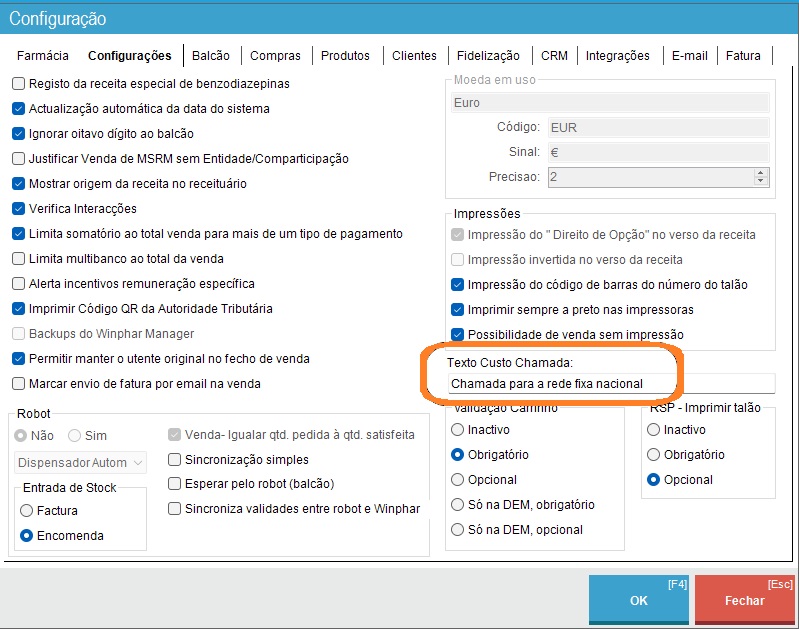
Task: Select Factura under Entrada de Stock
Action: (x=27, y=511)
